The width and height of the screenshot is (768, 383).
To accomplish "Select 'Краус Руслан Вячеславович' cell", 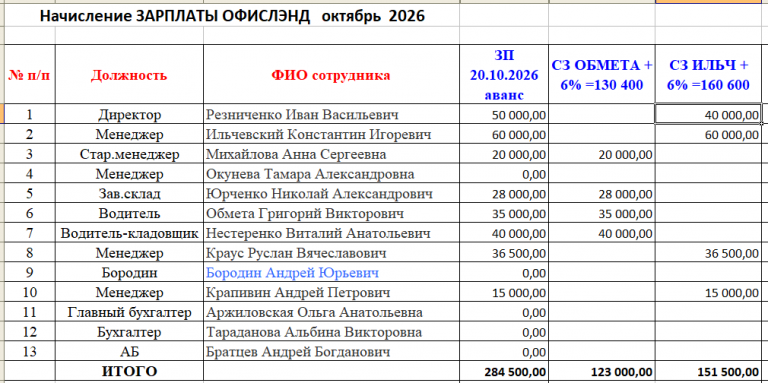I will coord(331,253).
